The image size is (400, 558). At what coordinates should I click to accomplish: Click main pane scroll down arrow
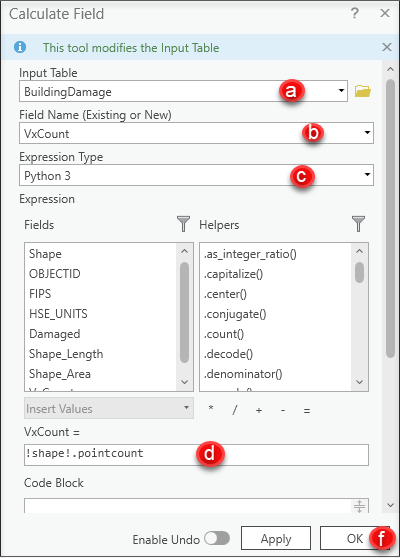point(390,505)
